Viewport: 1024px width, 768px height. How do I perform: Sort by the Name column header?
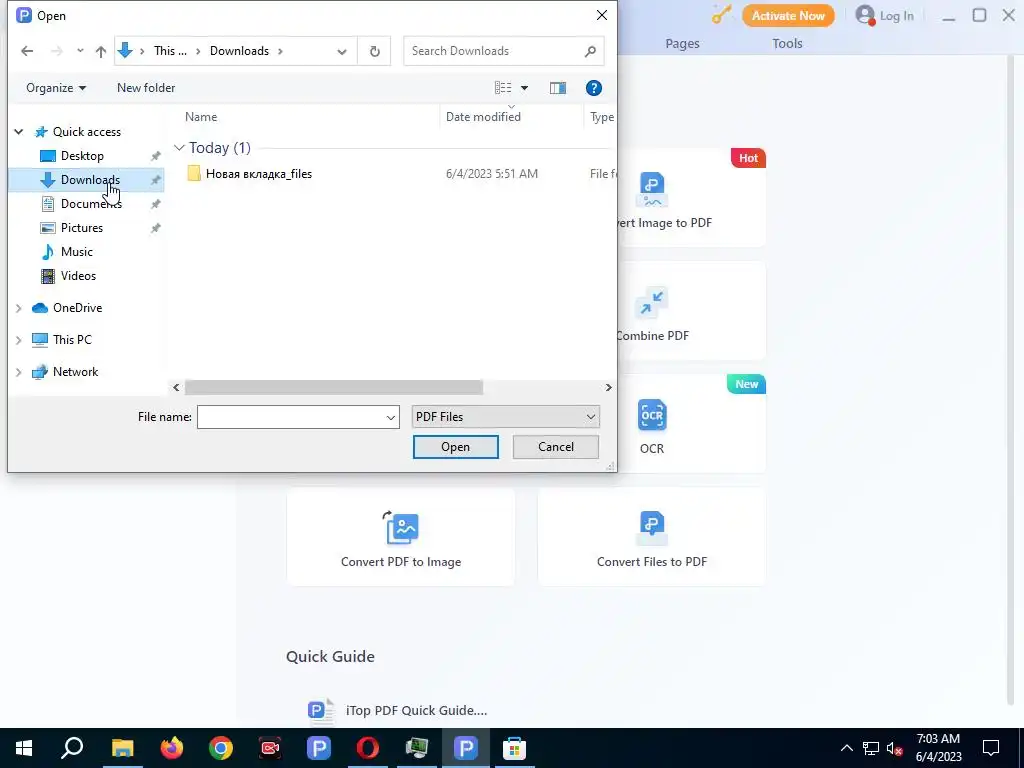point(200,117)
